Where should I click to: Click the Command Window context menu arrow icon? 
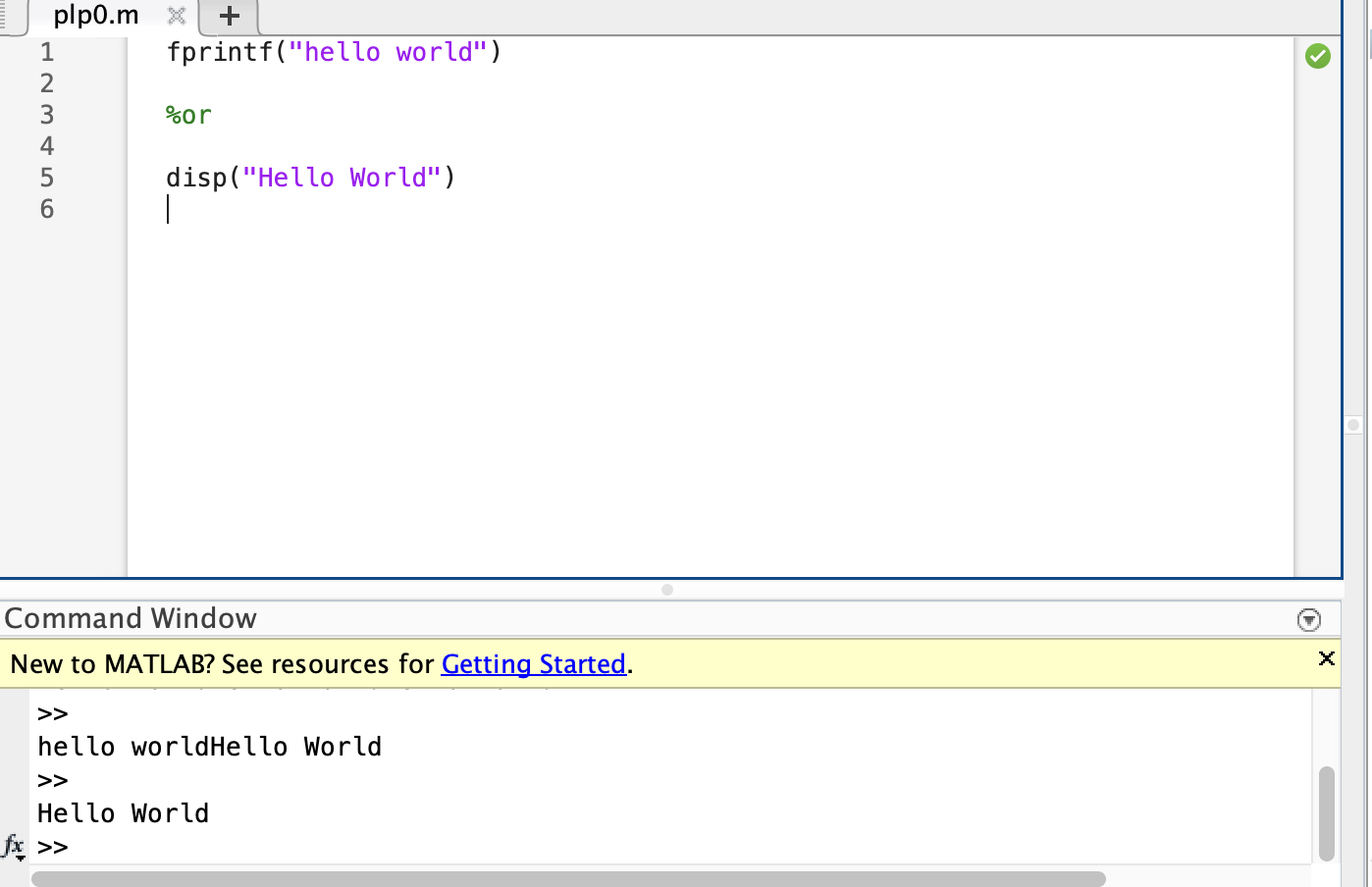1309,618
